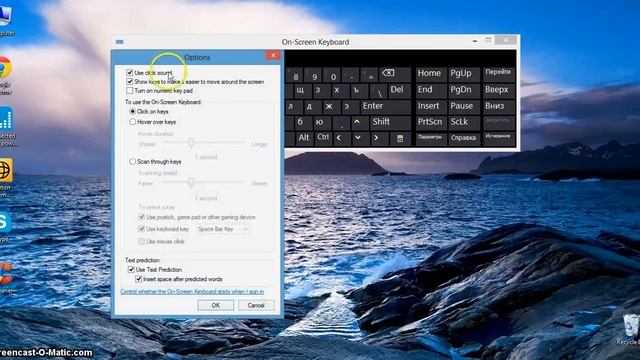Select the Hover over keys radio option

[x=132, y=122]
